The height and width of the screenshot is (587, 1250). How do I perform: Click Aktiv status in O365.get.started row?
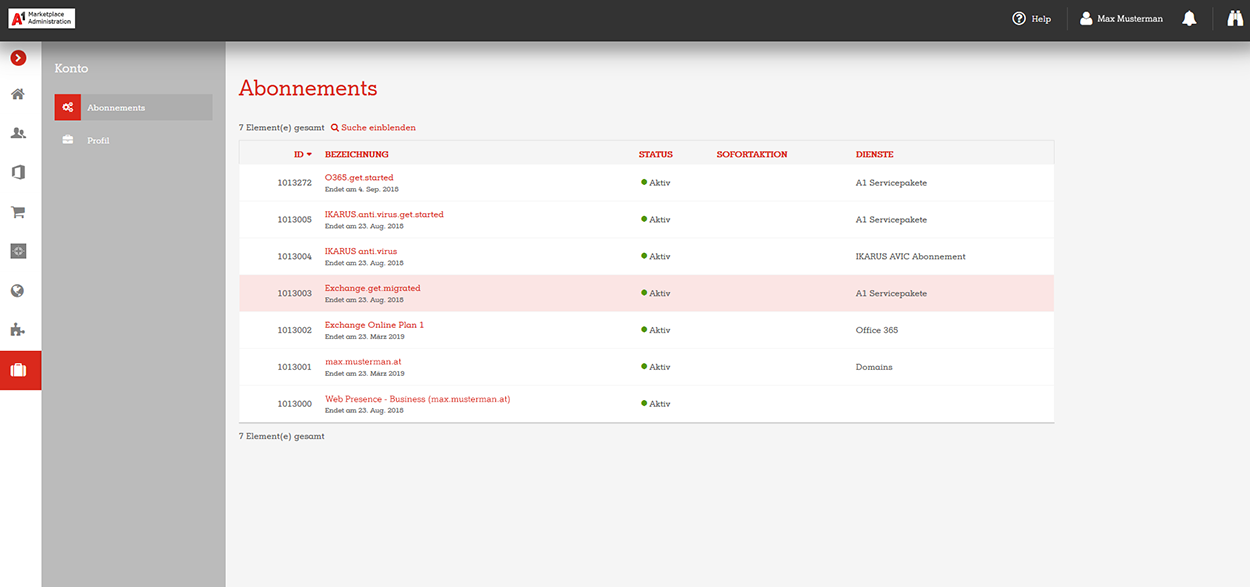[x=656, y=183]
